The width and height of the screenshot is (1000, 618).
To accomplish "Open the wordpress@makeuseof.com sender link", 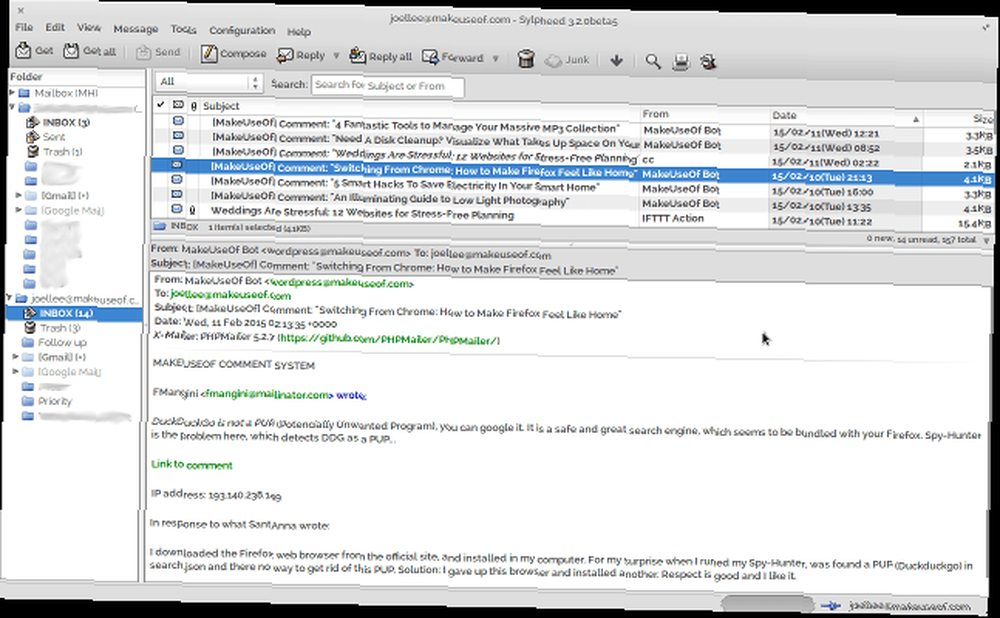I will click(x=341, y=283).
